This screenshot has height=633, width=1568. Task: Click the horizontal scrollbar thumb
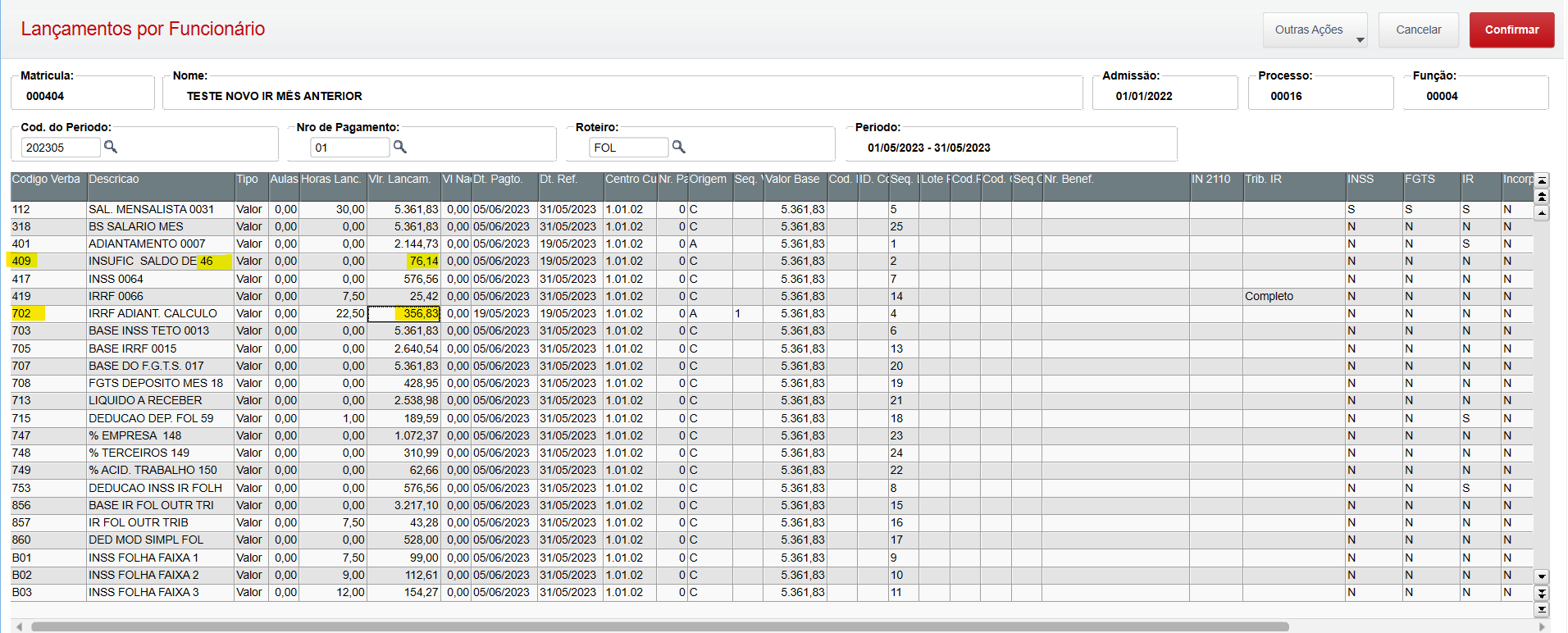click(x=660, y=626)
